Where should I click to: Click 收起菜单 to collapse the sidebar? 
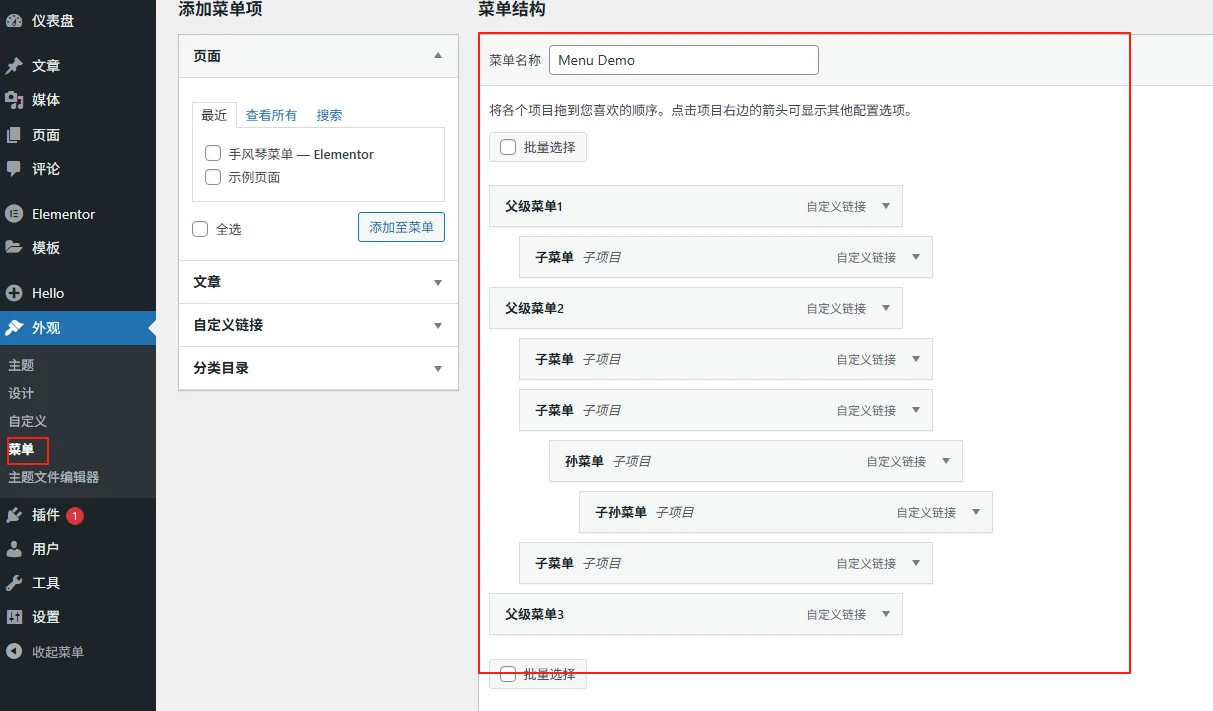(58, 652)
